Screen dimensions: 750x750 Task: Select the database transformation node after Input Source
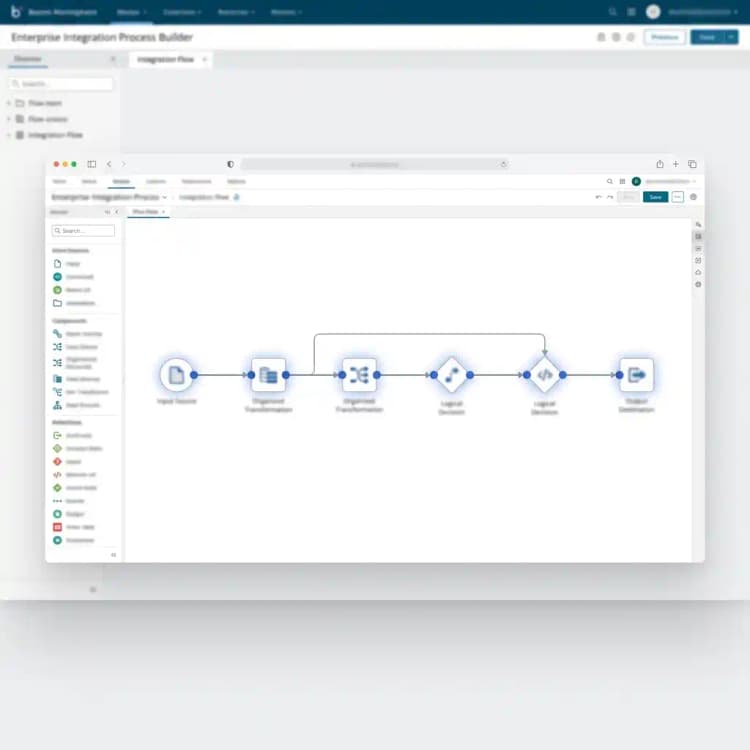[x=268, y=375]
